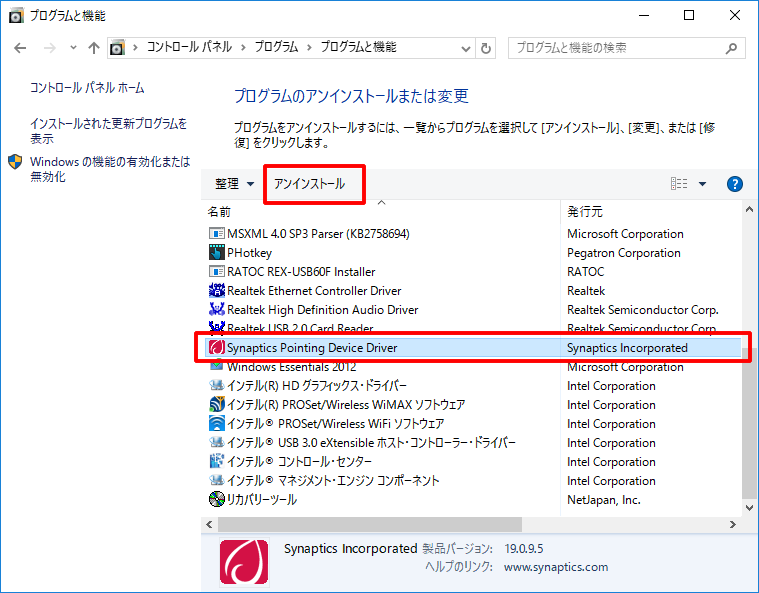Open www.synaptics.com help link
Image resolution: width=759 pixels, height=593 pixels.
556,567
